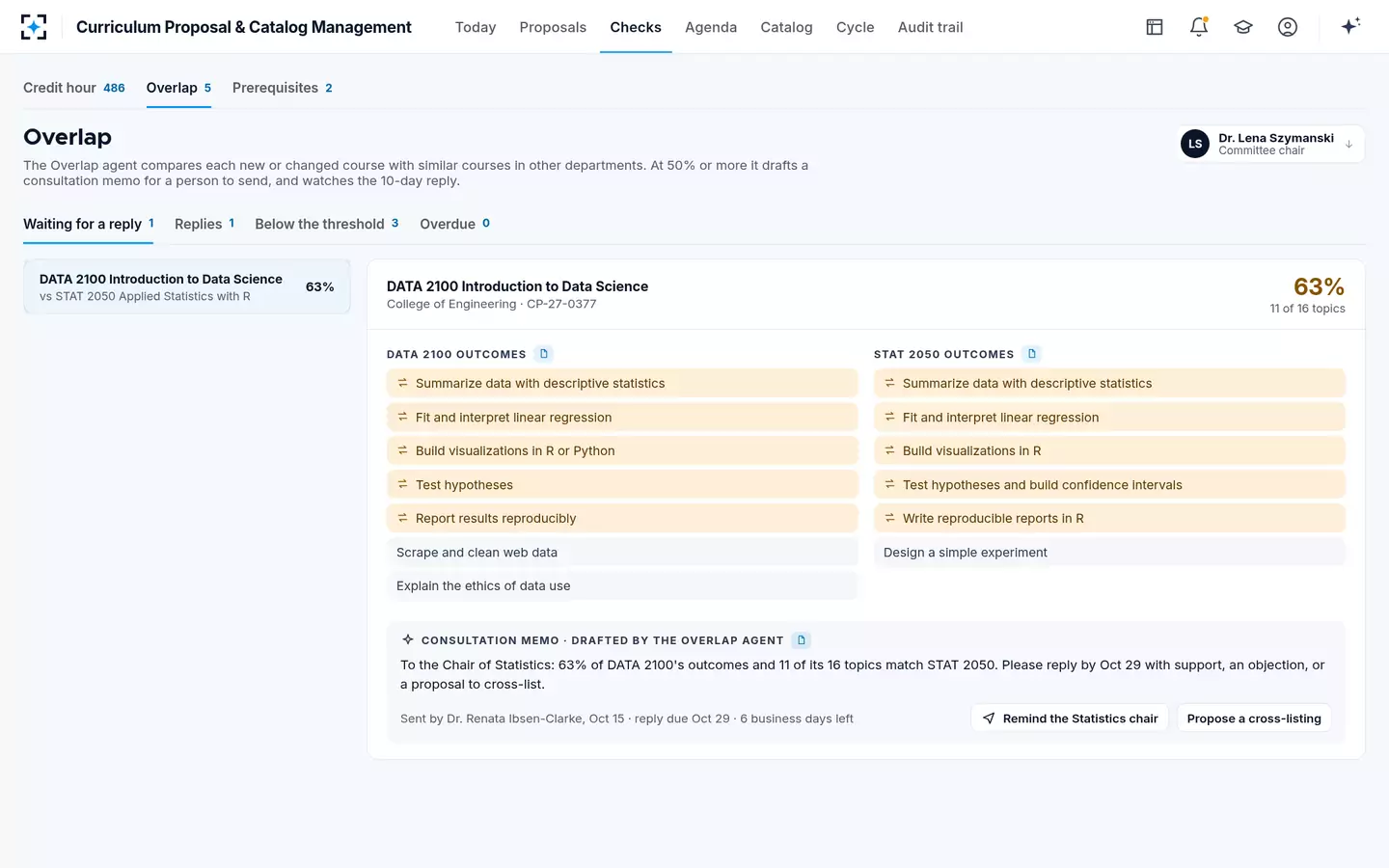Switch to the Catalog tab
Screen dimensions: 1389x868
click(786, 27)
